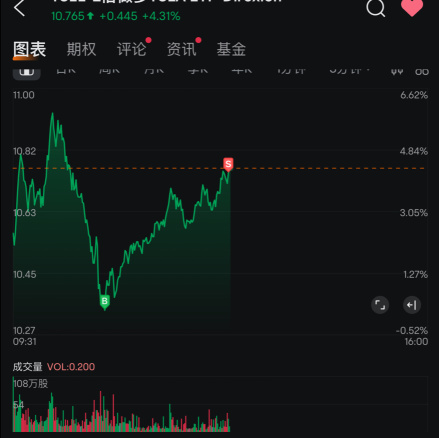Switch to the 资讯 tab
Screen dimensions: 439x438
click(x=181, y=49)
